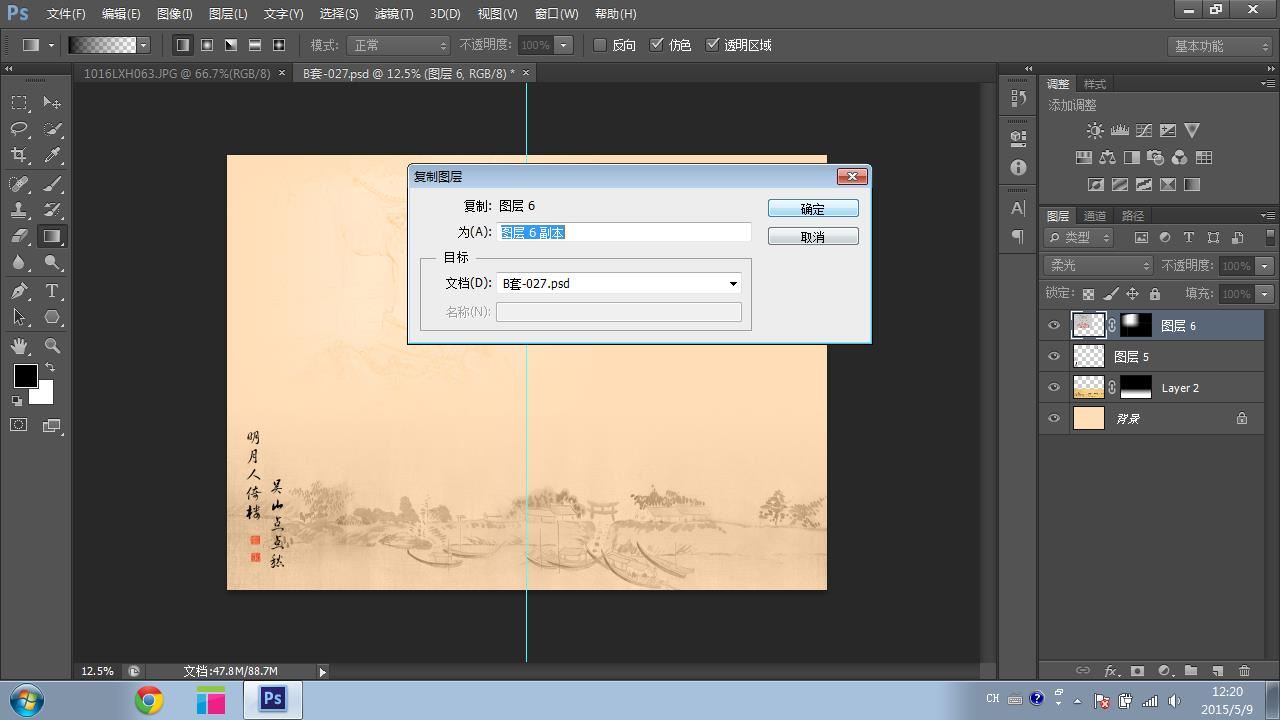Add a Curves adjustment
The height and width of the screenshot is (720, 1280).
tap(1144, 131)
